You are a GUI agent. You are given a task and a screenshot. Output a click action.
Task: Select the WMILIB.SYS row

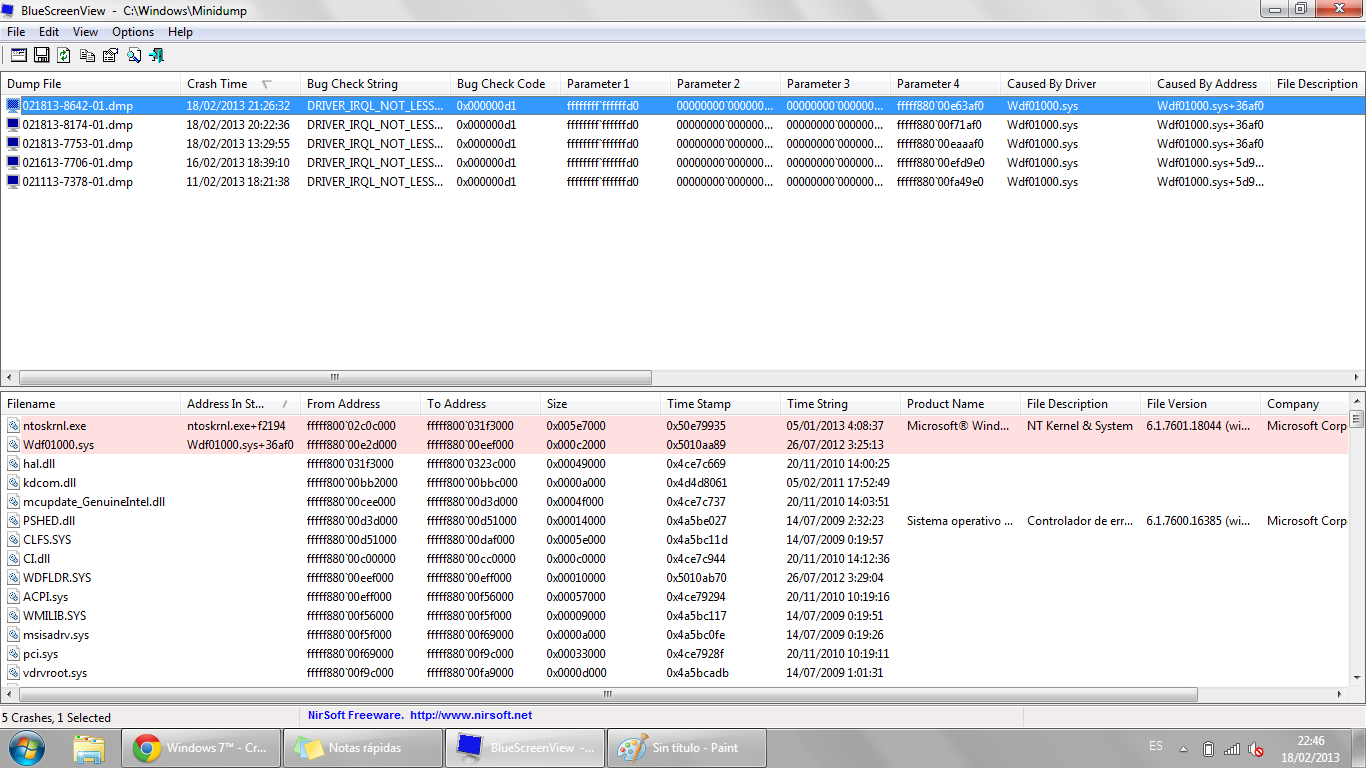click(675, 616)
